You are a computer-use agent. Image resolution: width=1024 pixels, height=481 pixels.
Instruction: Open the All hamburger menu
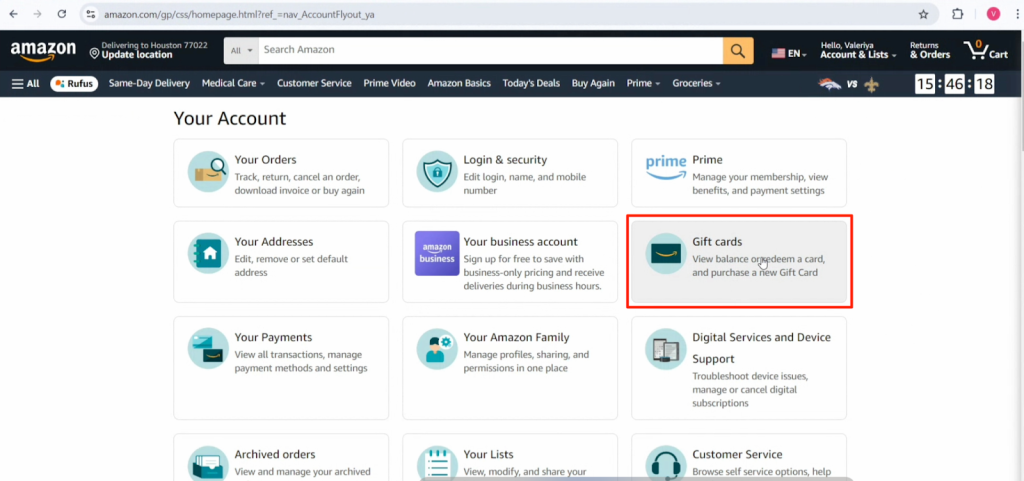pyautogui.click(x=26, y=83)
